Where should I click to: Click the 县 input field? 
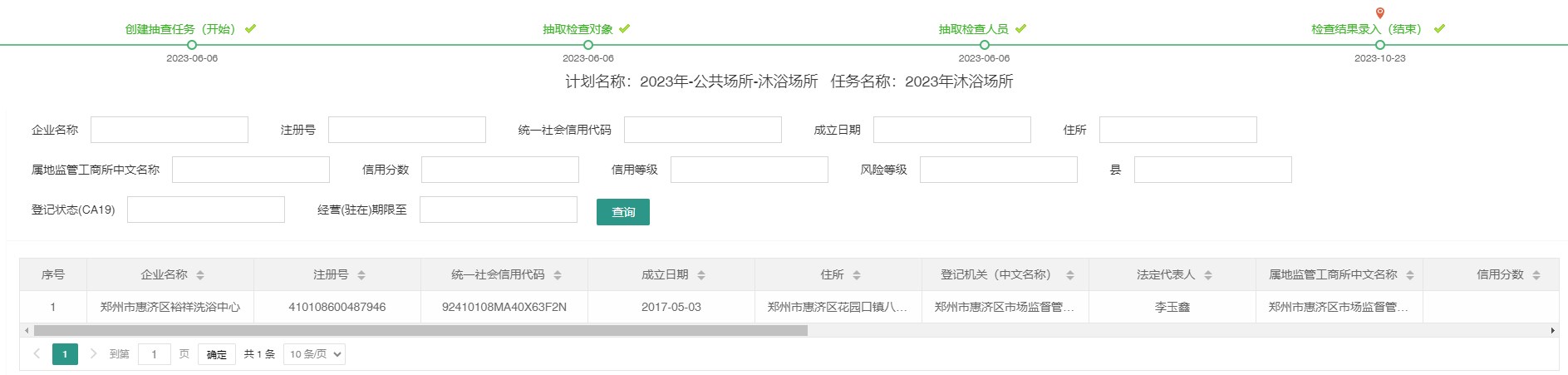pyautogui.click(x=1213, y=170)
